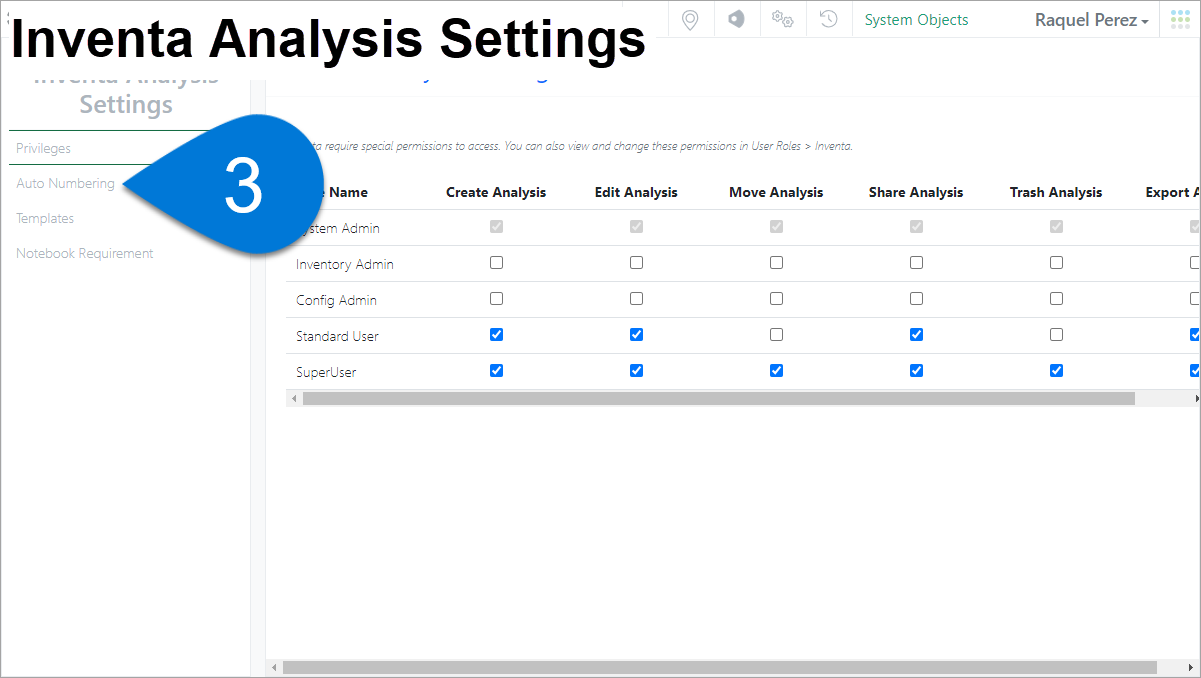1201x678 pixels.
Task: Click the Create Analysis column header
Action: point(496,192)
